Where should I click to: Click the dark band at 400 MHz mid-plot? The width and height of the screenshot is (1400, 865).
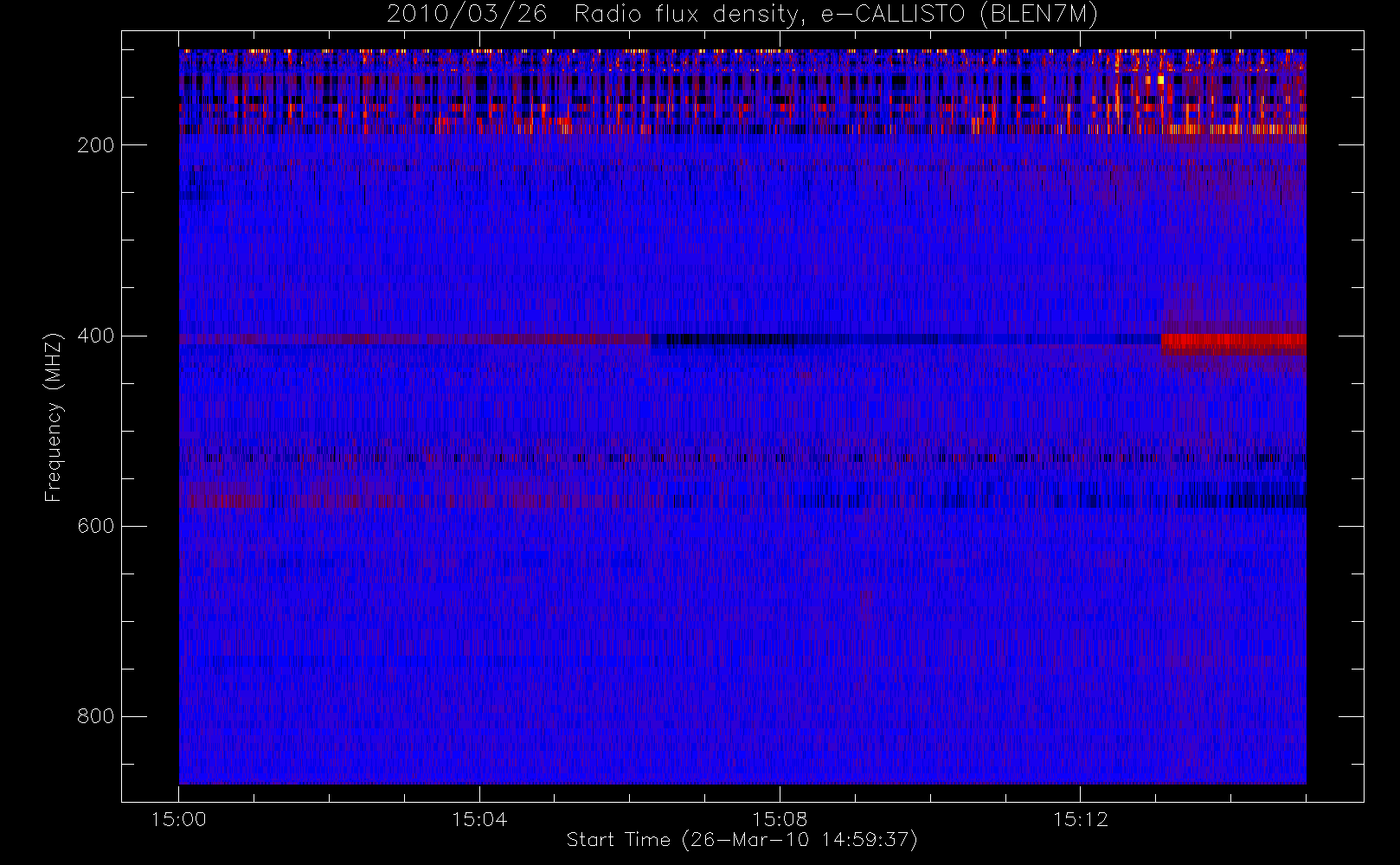pyautogui.click(x=905, y=340)
